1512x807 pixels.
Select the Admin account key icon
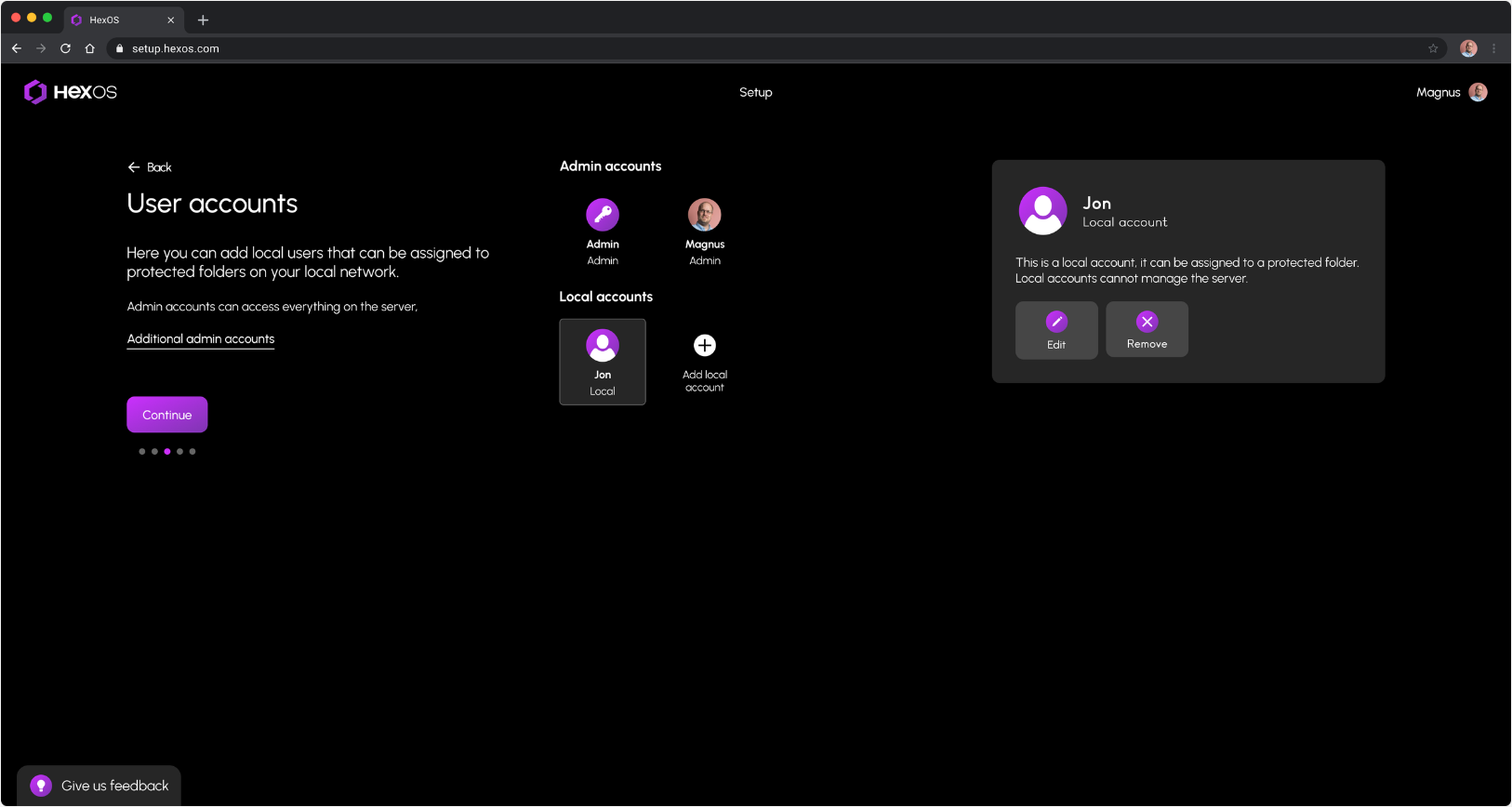(603, 215)
